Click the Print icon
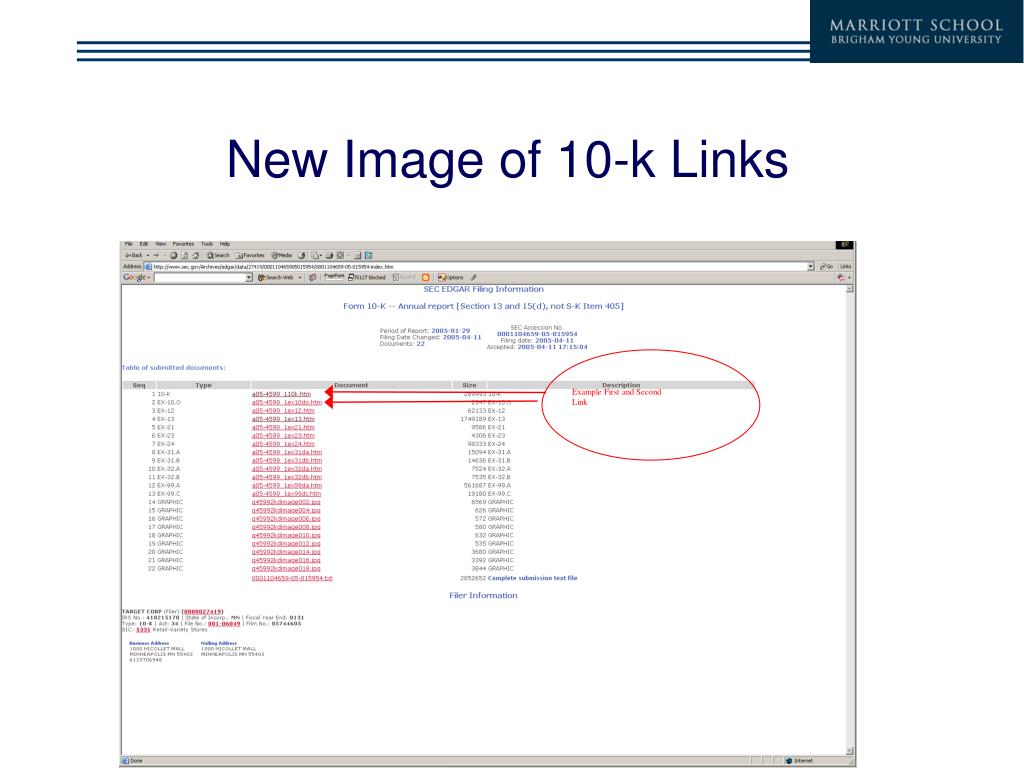Screen dimensions: 1024x768 330,255
